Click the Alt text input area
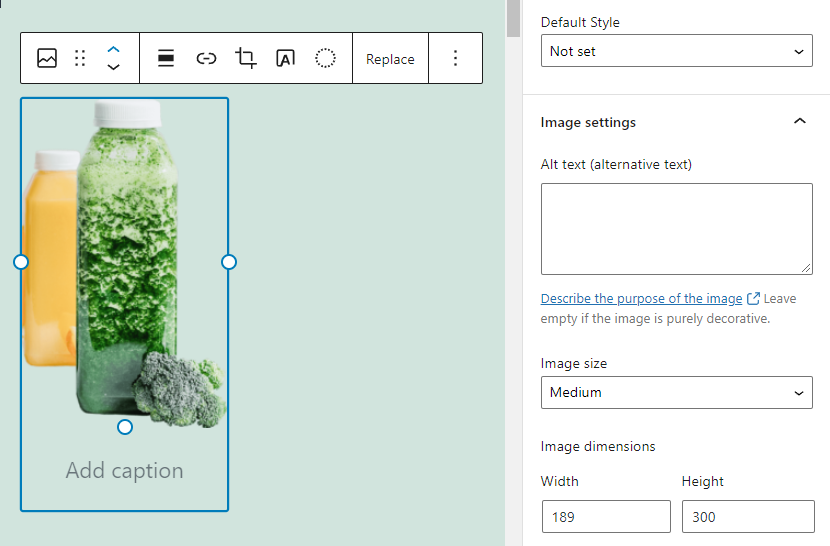Image resolution: width=830 pixels, height=546 pixels. click(x=676, y=228)
